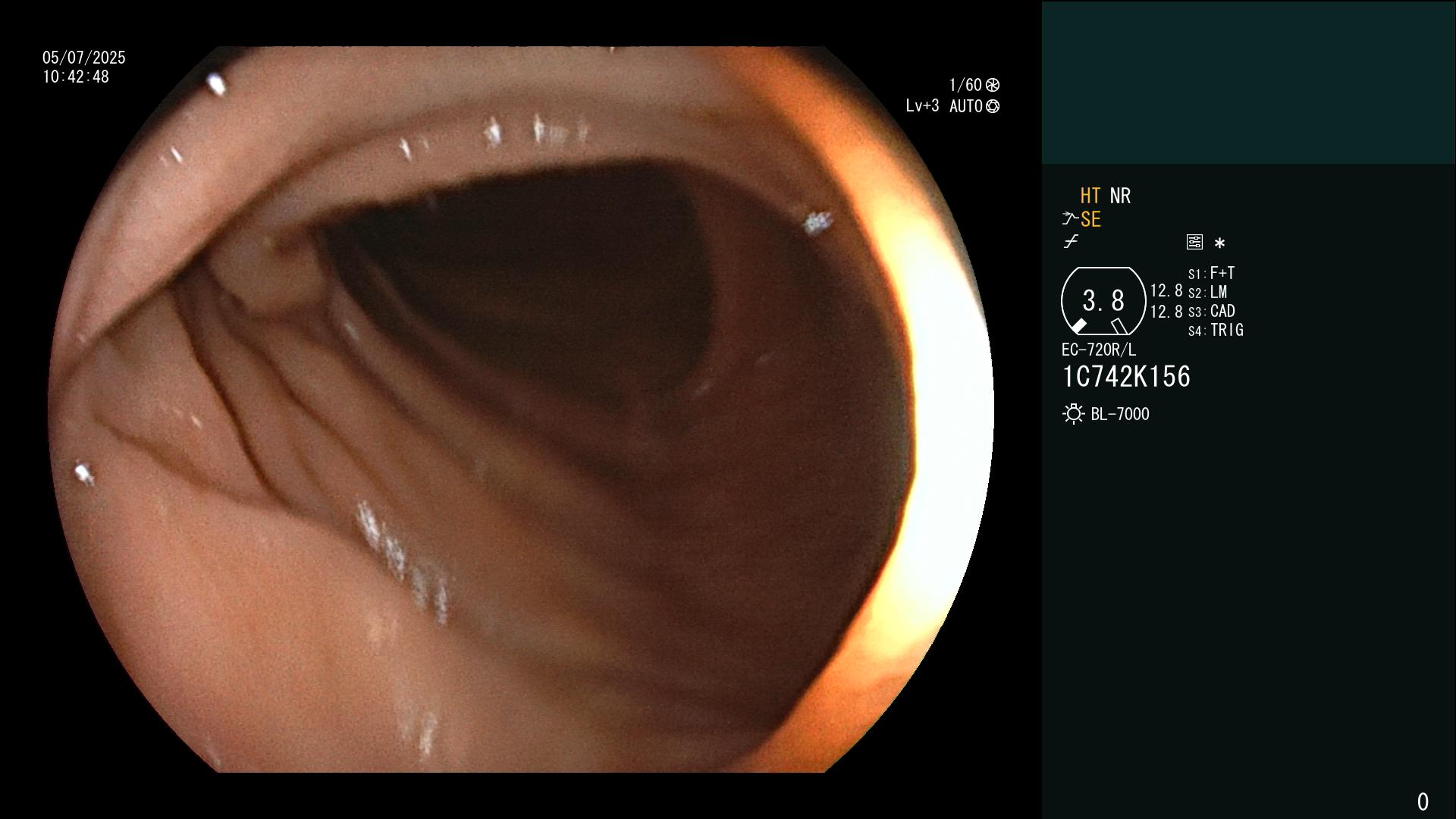Image resolution: width=1456 pixels, height=819 pixels.
Task: Click the counter value 0
Action: click(x=1423, y=802)
